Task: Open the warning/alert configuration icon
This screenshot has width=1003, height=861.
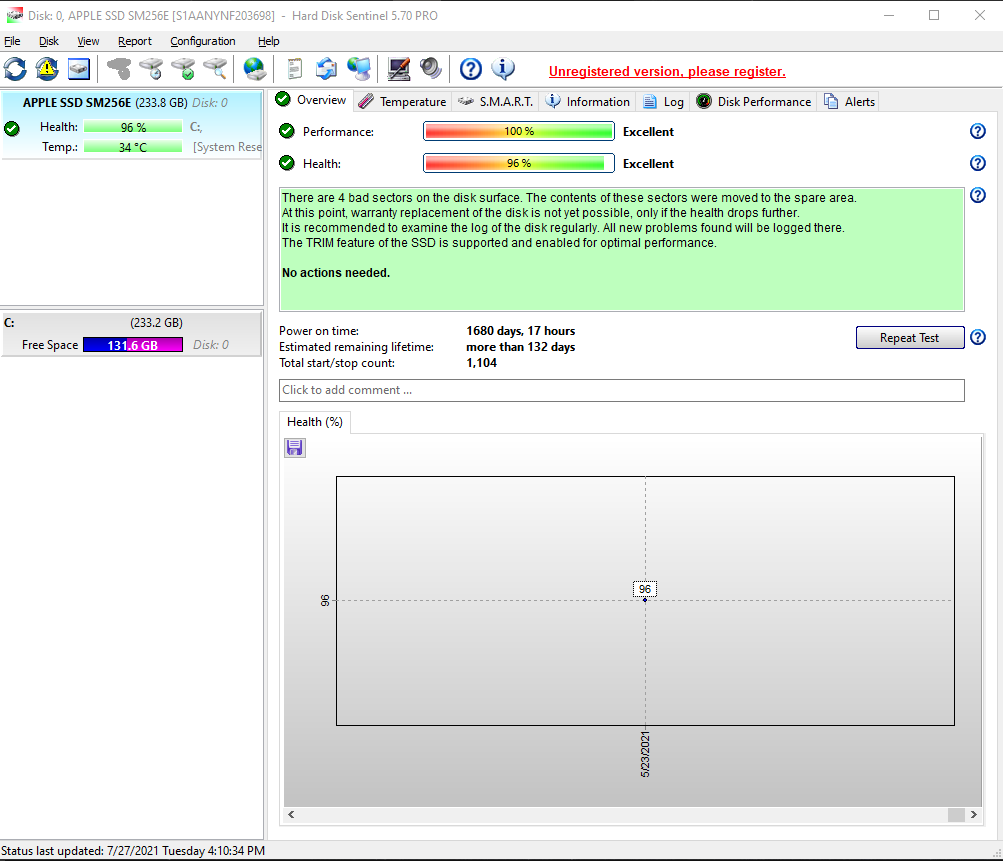Action: (45, 69)
